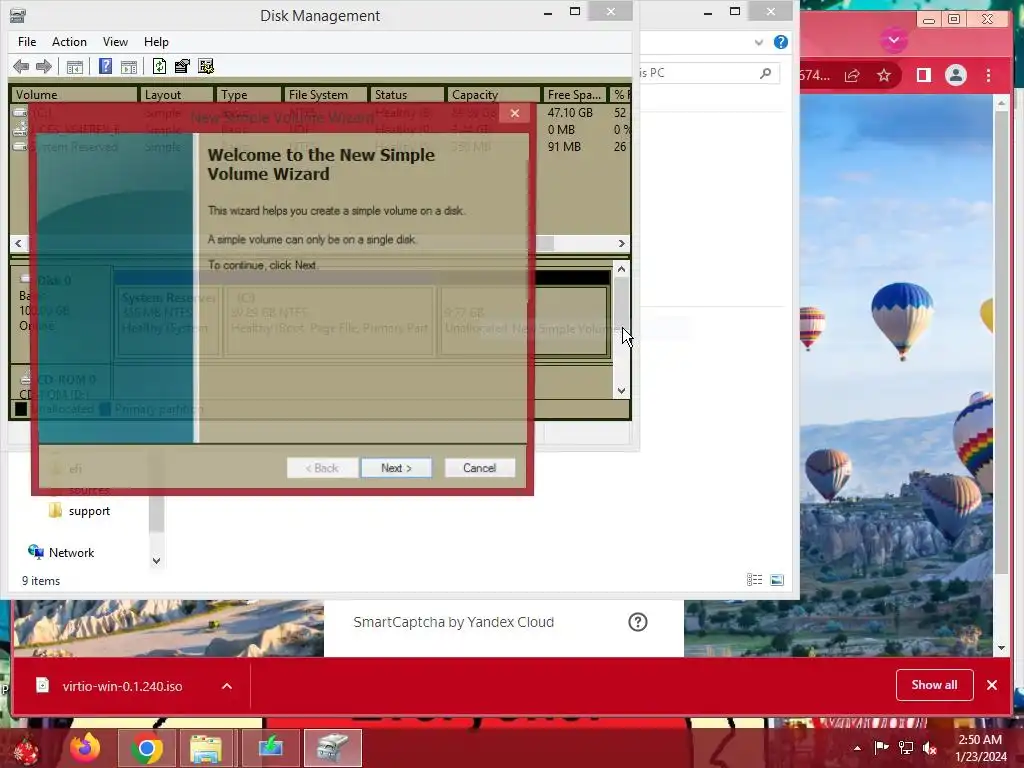1024x768 pixels.
Task: Sort by the Free Space column header
Action: click(x=574, y=95)
